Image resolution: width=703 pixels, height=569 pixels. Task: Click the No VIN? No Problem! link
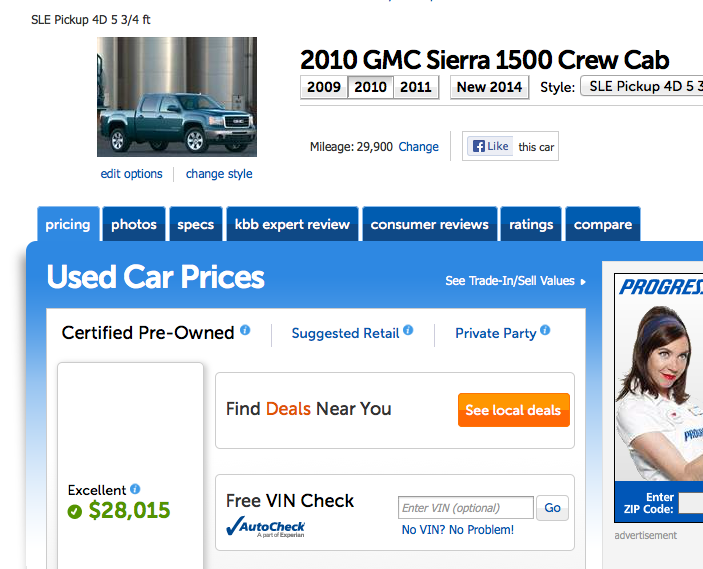click(458, 530)
